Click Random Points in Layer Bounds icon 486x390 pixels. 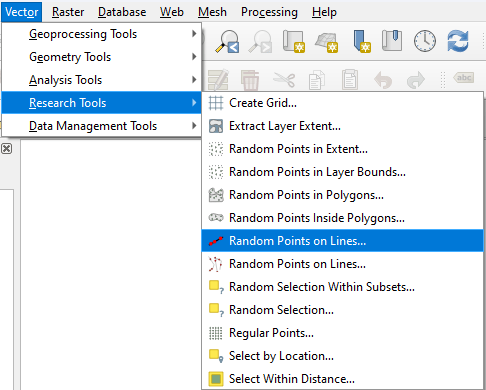click(216, 172)
